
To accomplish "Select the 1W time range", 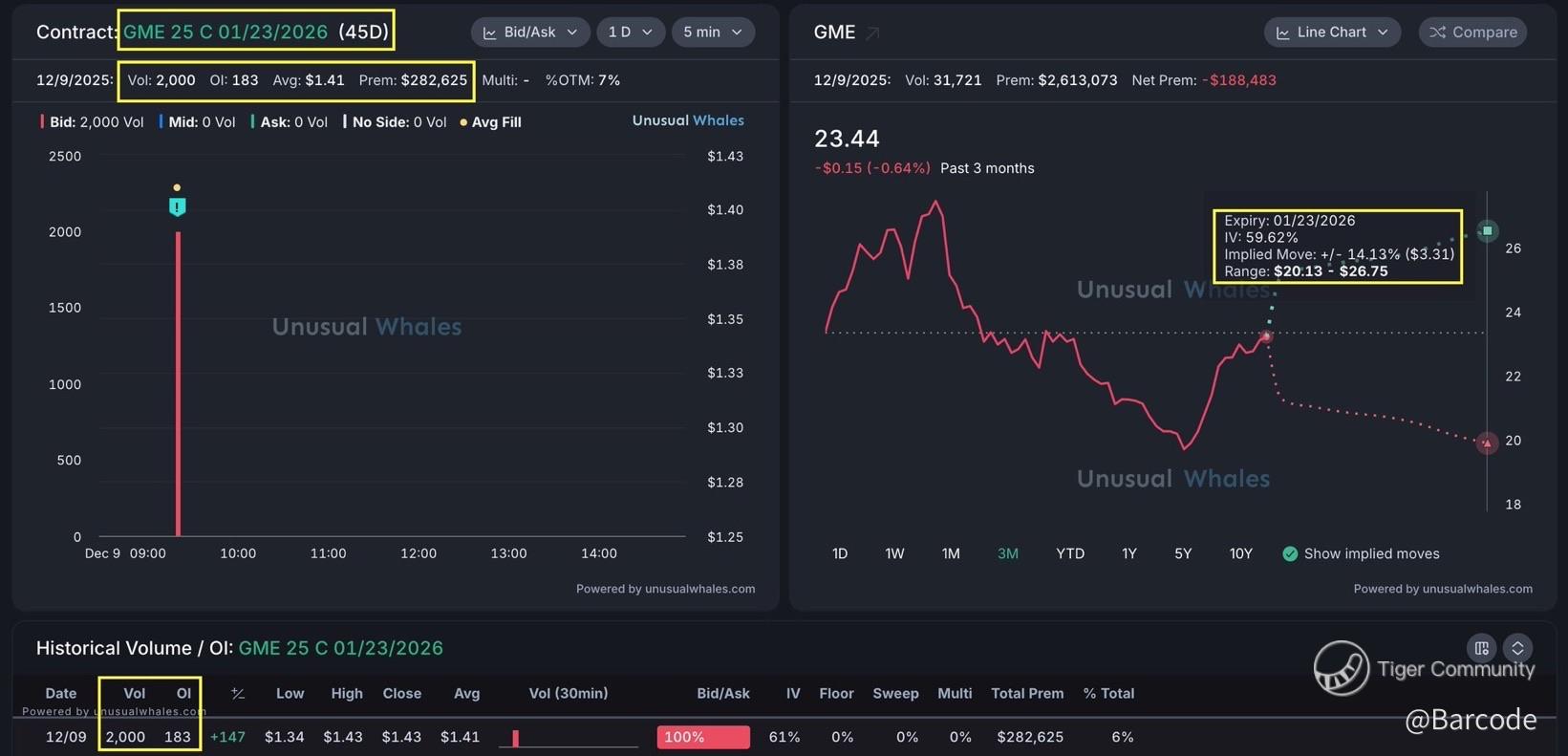I will [x=894, y=554].
